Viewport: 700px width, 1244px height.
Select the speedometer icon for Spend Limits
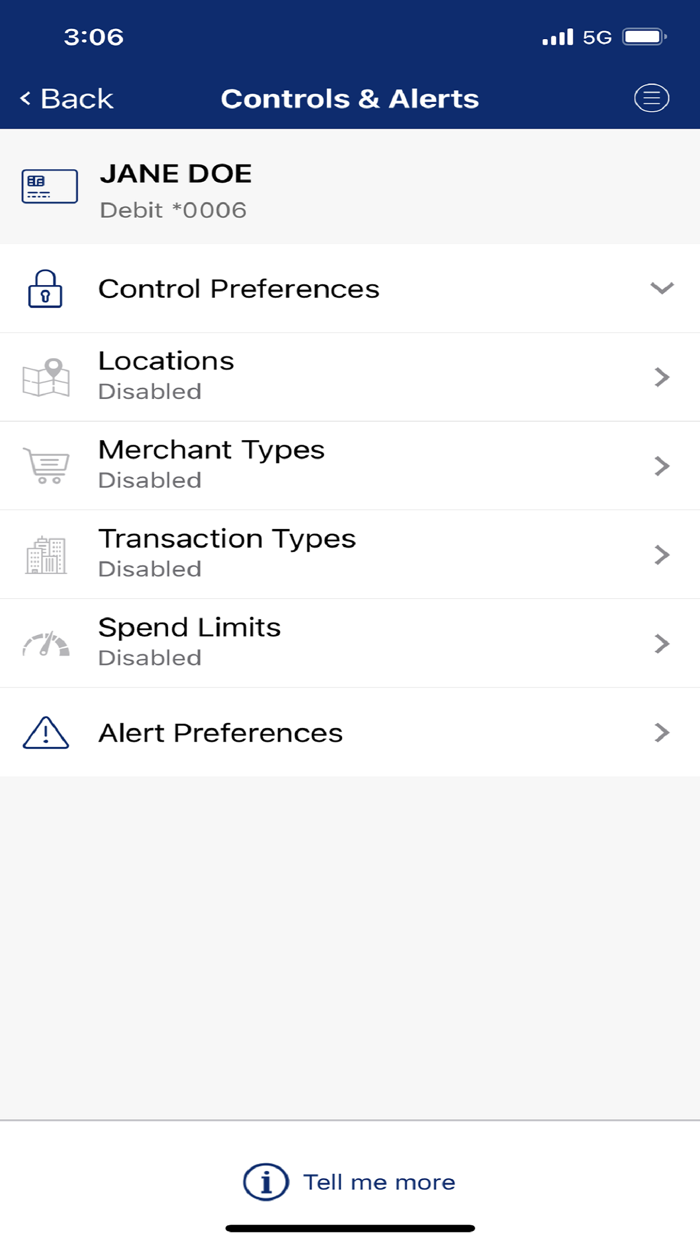tap(45, 643)
